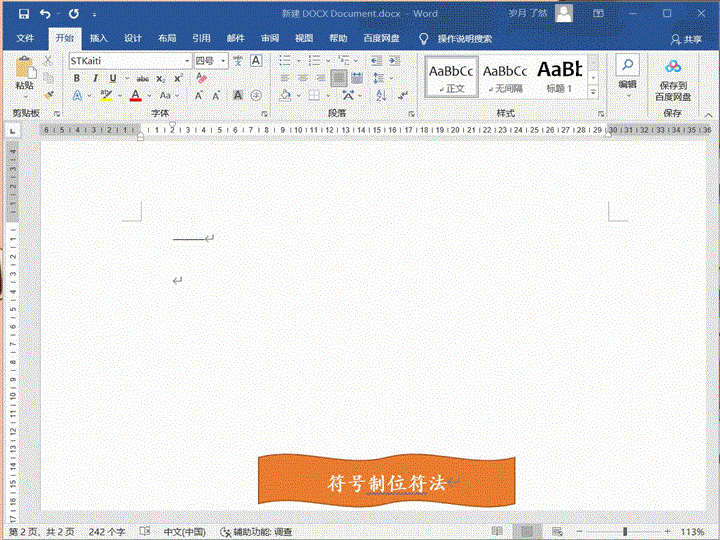Click the red font color swatch
Screen dimensions: 720x540
[135, 96]
